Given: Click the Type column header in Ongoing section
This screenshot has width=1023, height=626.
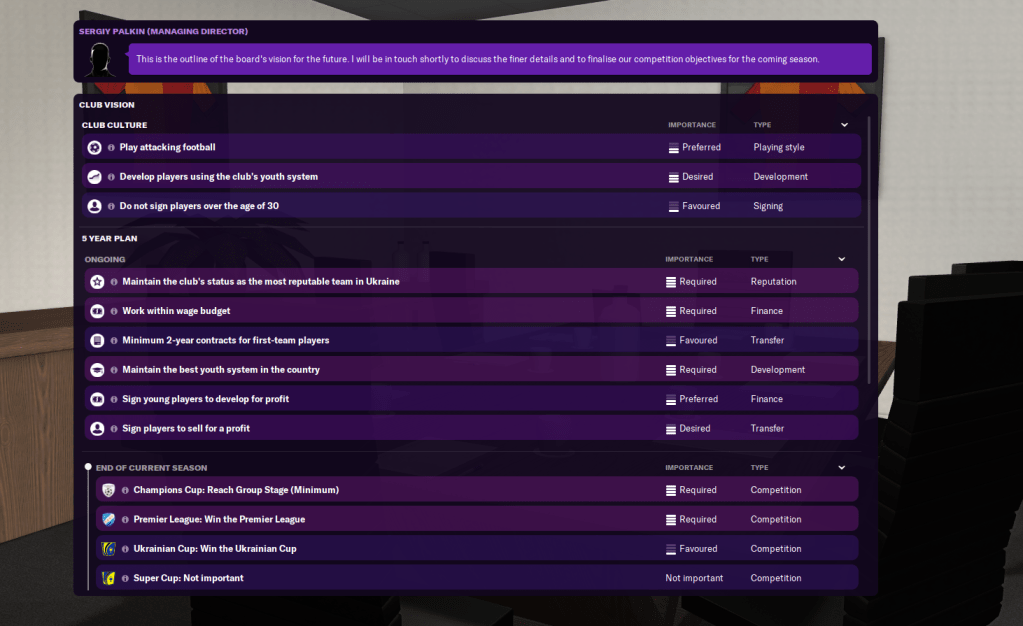Looking at the screenshot, I should 759,259.
